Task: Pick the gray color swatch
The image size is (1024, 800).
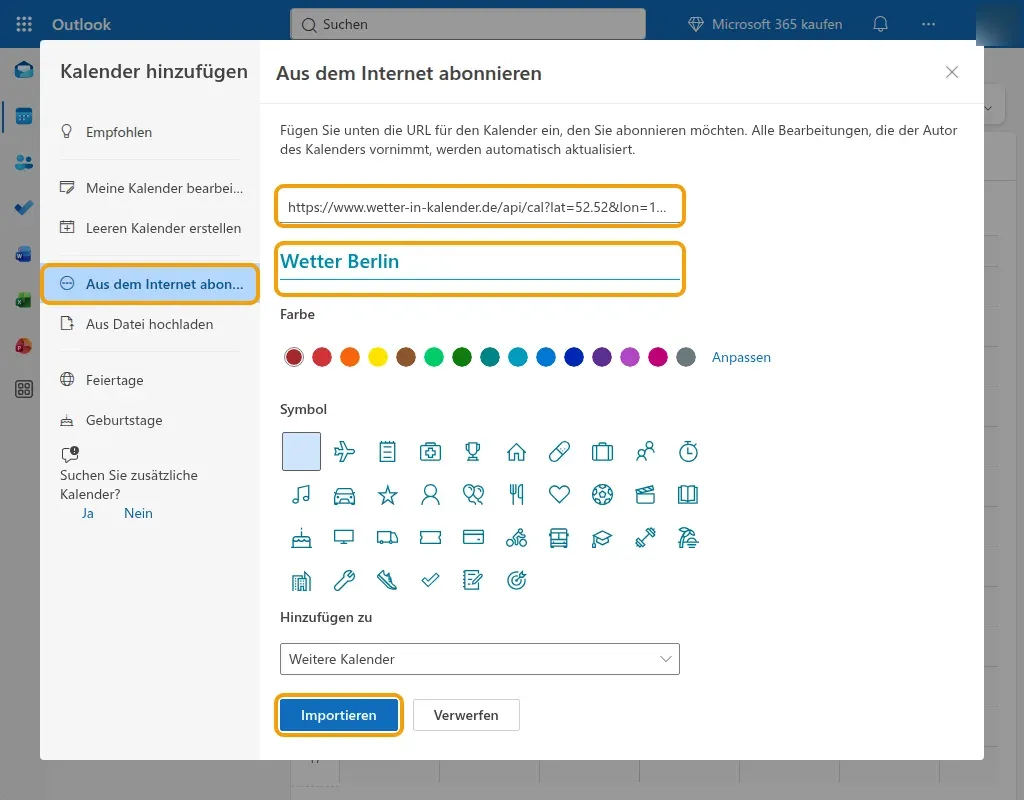Action: coord(686,357)
